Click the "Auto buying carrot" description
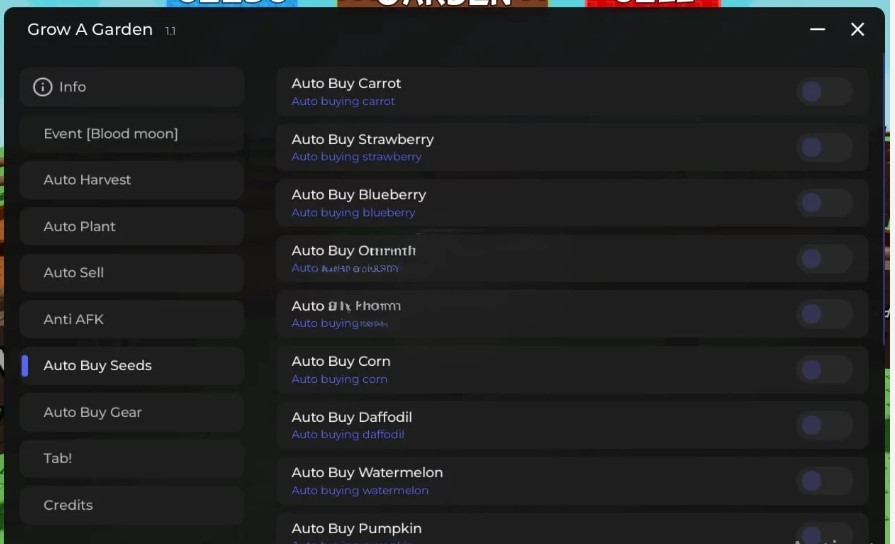This screenshot has width=895, height=544. coord(343,101)
